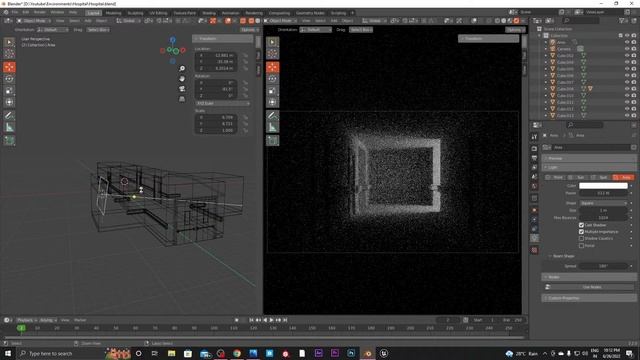Click the outliner search field

pyautogui.click(x=582, y=20)
